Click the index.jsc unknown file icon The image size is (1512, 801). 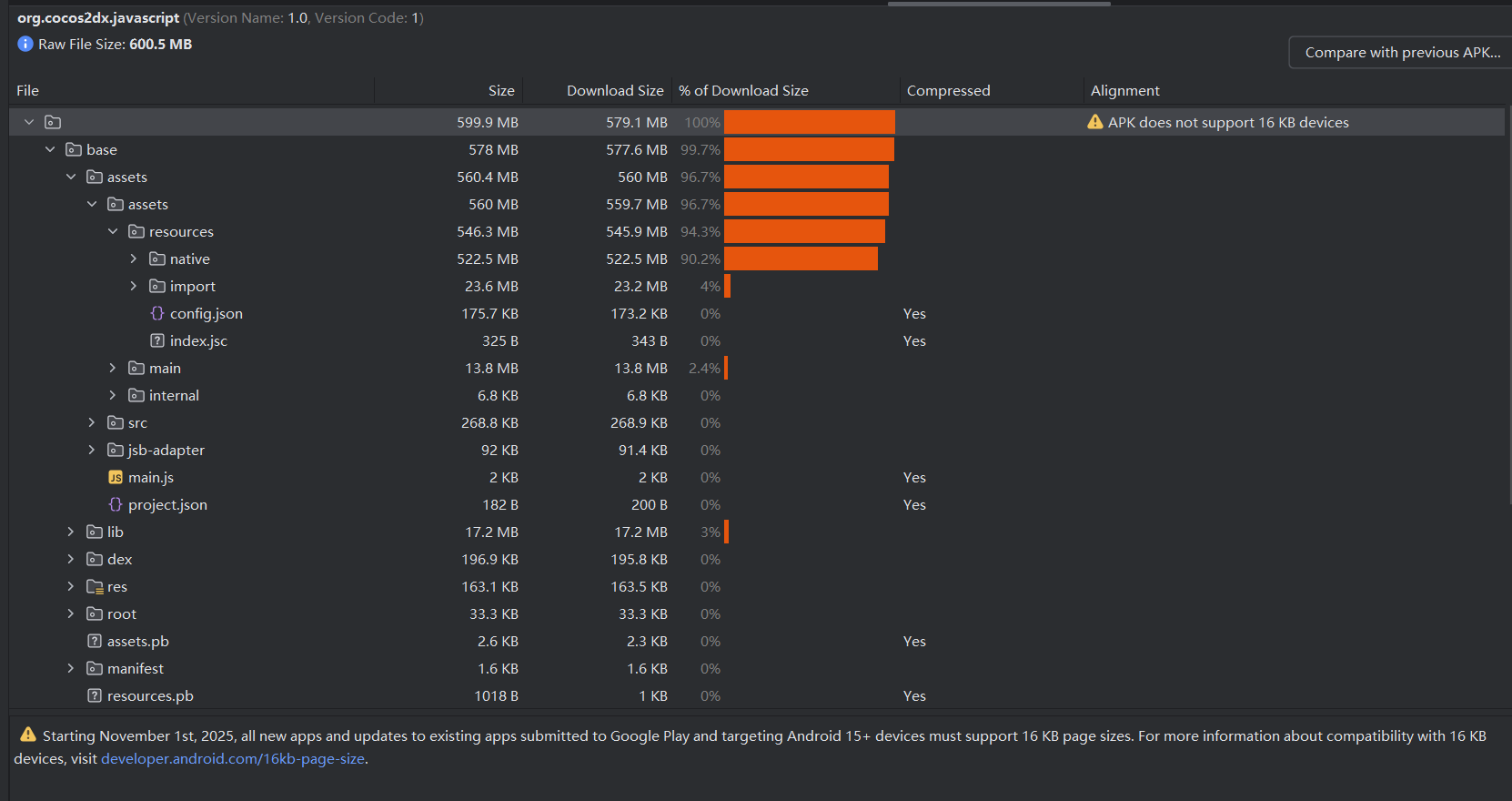click(157, 340)
